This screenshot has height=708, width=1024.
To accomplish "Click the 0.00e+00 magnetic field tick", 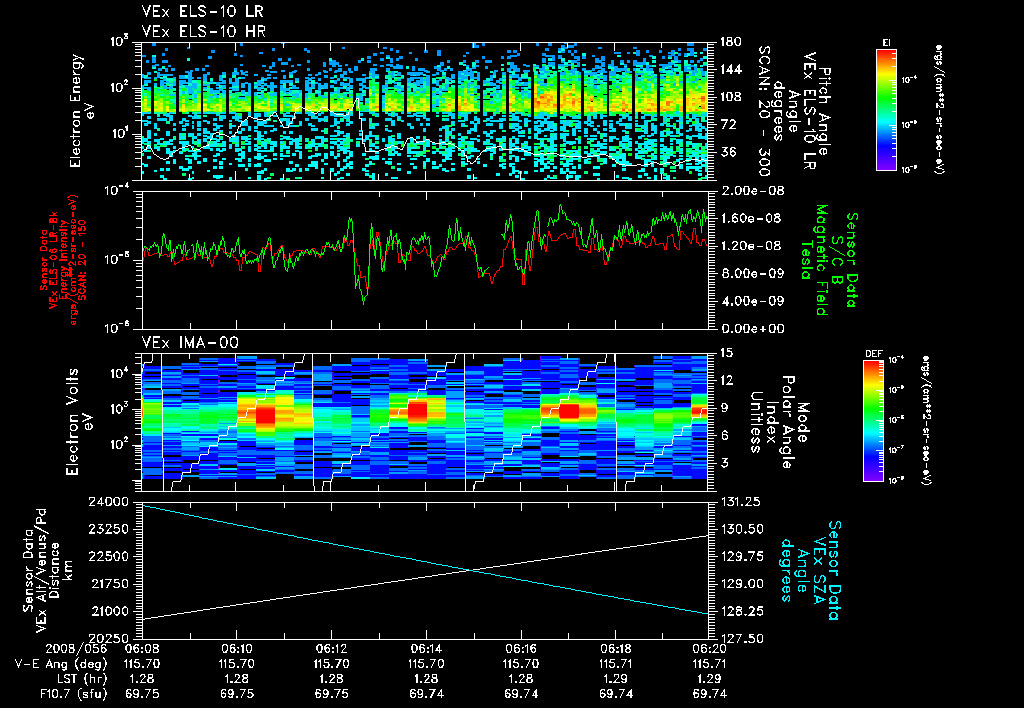I will (x=752, y=329).
